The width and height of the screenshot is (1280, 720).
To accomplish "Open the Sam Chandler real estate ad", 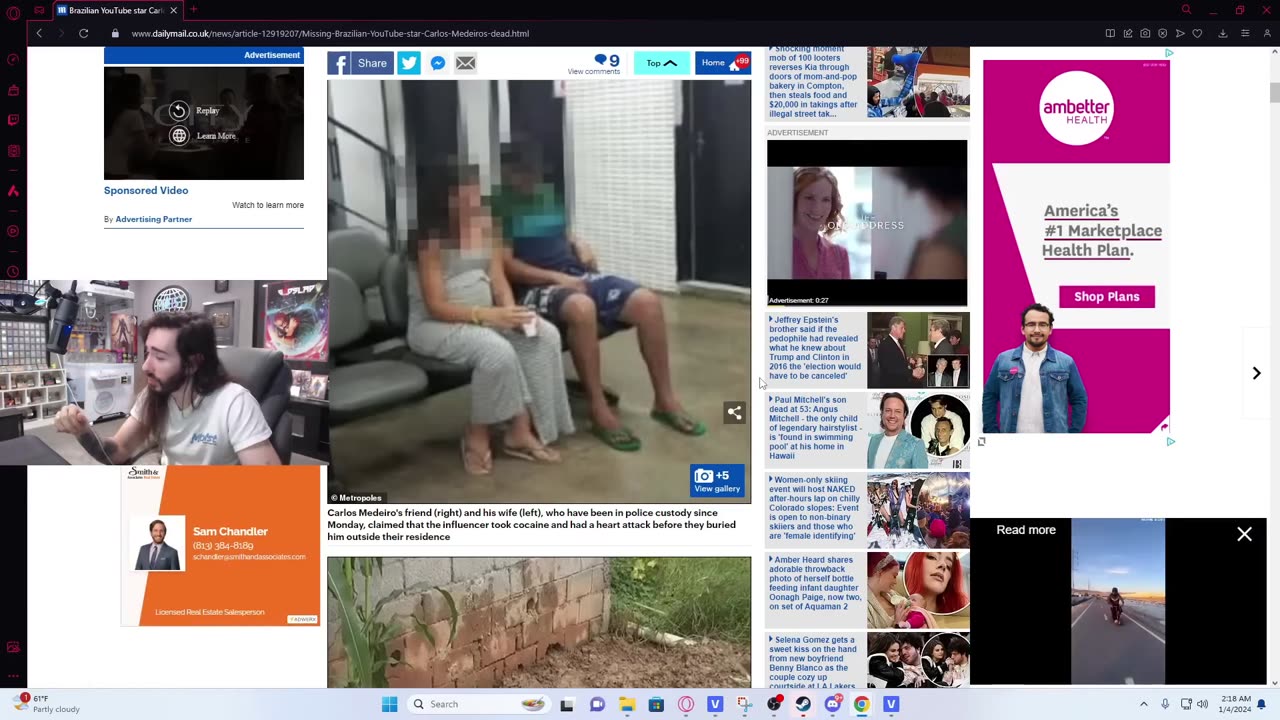I will (x=220, y=546).
